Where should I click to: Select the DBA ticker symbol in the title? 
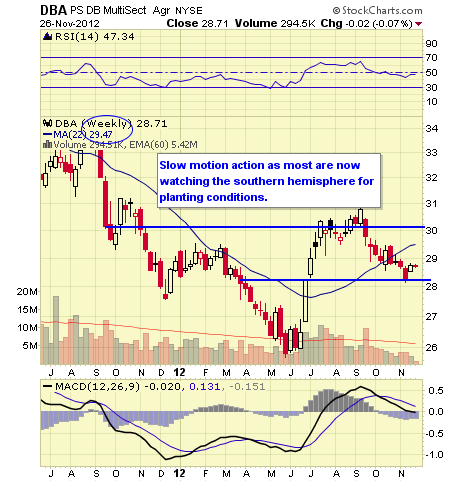53,10
